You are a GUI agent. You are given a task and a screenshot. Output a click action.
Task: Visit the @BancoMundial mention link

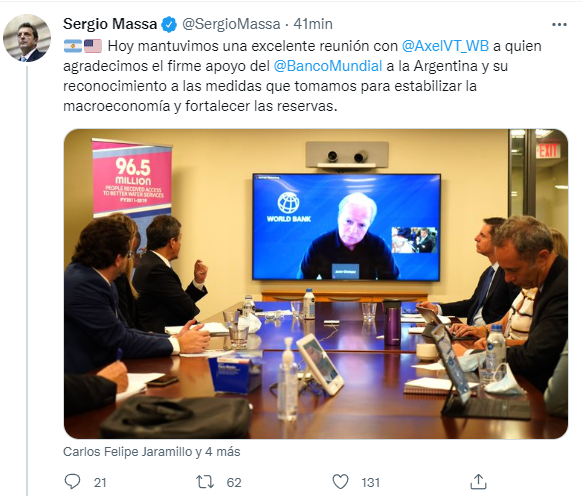(x=328, y=66)
